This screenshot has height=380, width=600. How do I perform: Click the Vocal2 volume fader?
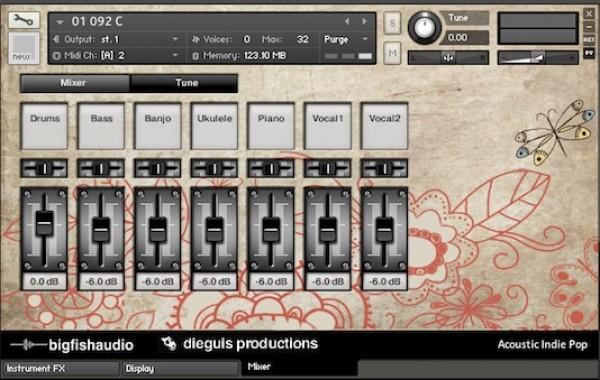coord(384,230)
